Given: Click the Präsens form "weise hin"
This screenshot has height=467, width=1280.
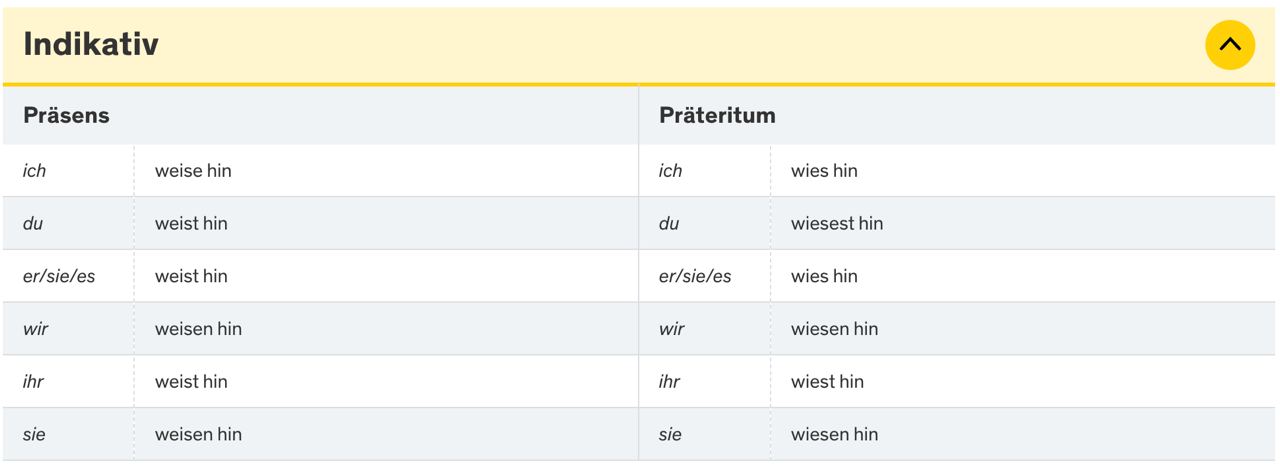Looking at the screenshot, I should [193, 171].
